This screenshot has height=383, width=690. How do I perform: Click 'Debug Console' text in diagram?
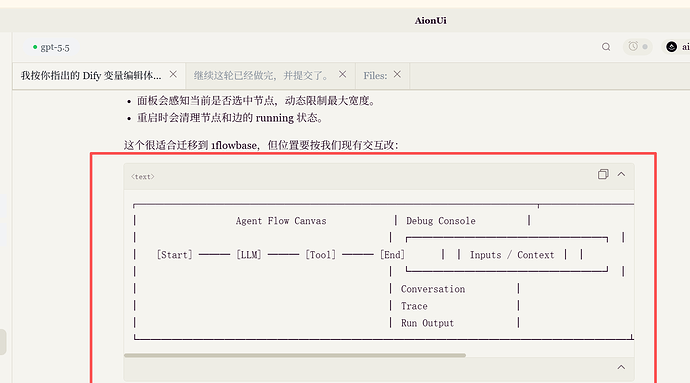point(440,221)
